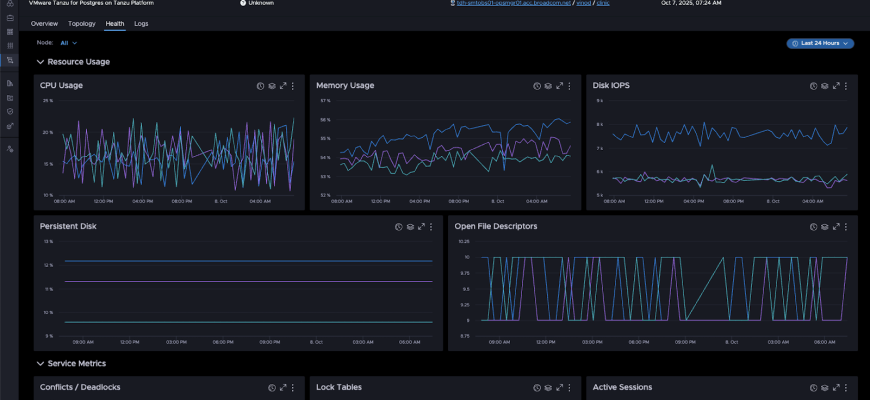Viewport: 870px width, 400px height.
Task: Open the Last 24 Hours time dropdown
Action: (x=820, y=44)
